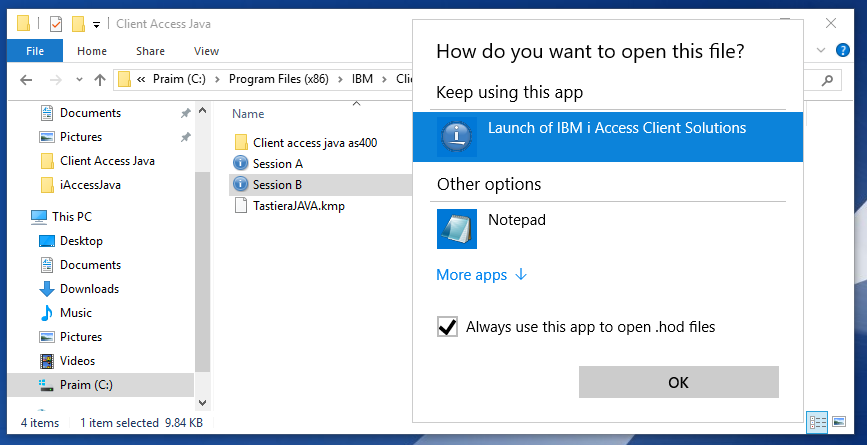Show hidden breadcrumb path chevrons

140,79
